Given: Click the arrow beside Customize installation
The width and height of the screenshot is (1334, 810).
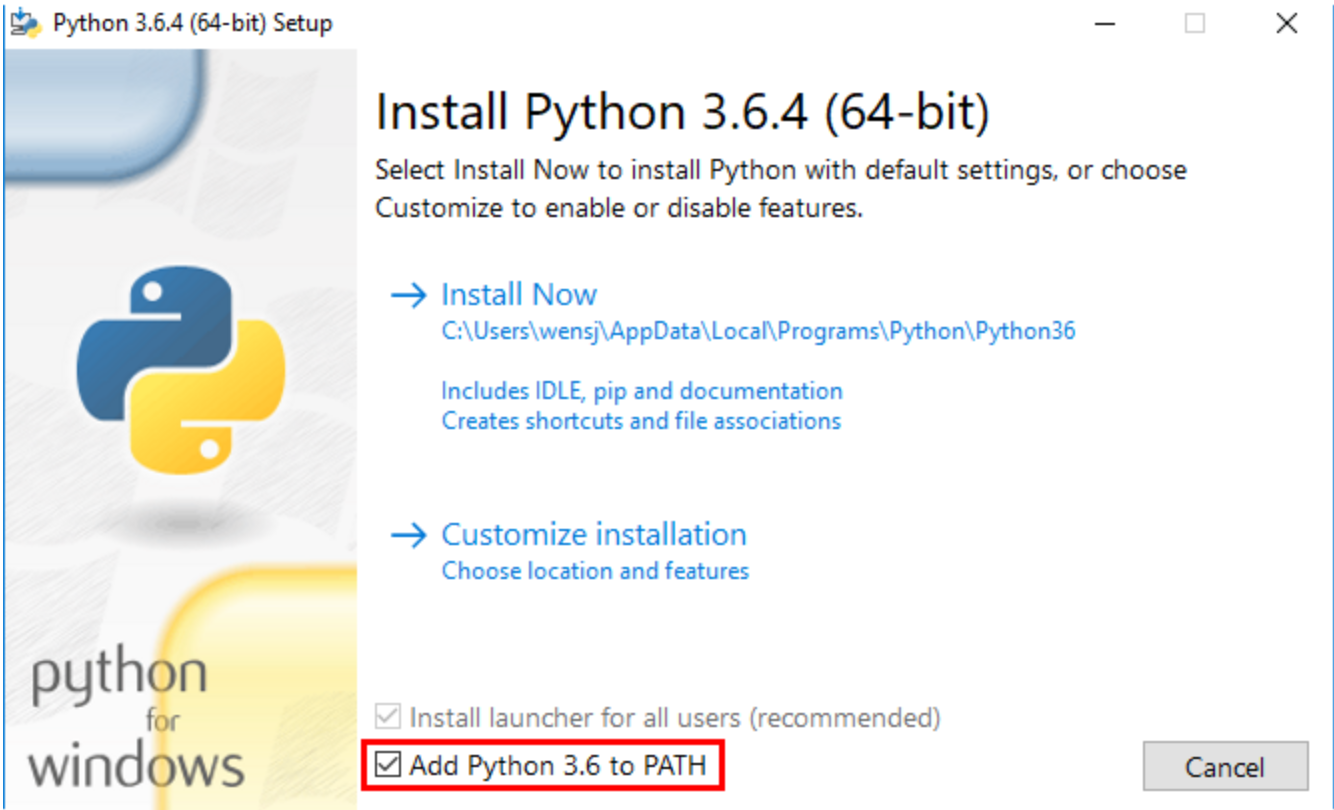Looking at the screenshot, I should coord(411,535).
